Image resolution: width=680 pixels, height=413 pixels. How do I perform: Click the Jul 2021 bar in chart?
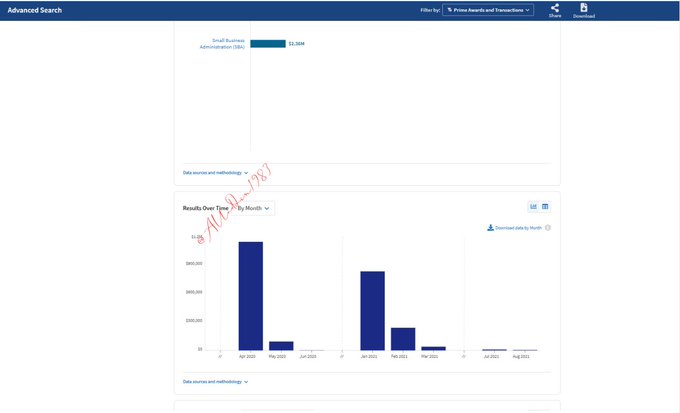tap(494, 349)
